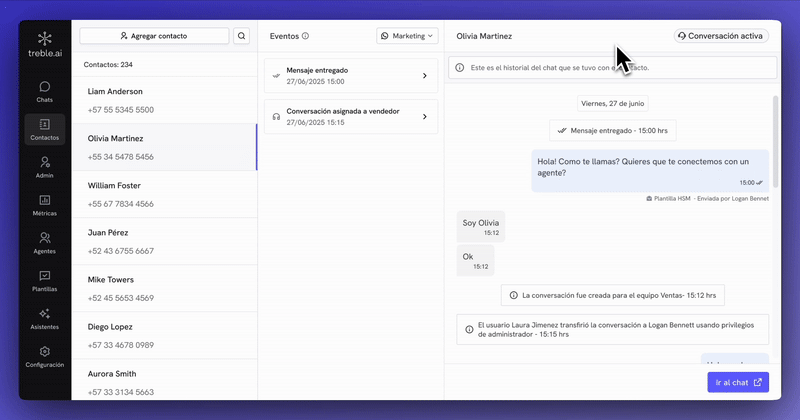
Task: Go to Admin section
Action: click(x=44, y=167)
